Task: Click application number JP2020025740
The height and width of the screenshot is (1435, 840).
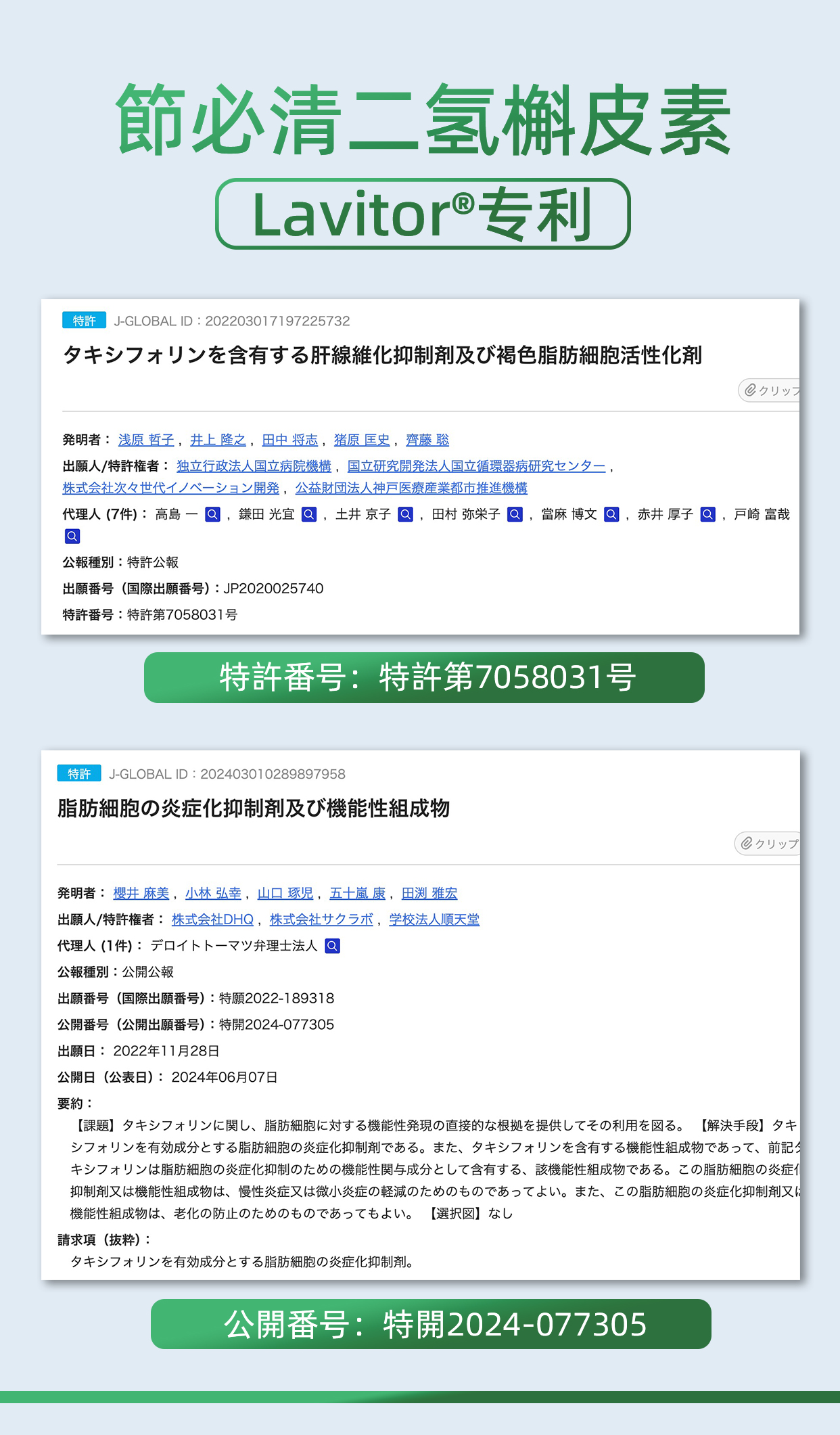Action: (x=273, y=589)
